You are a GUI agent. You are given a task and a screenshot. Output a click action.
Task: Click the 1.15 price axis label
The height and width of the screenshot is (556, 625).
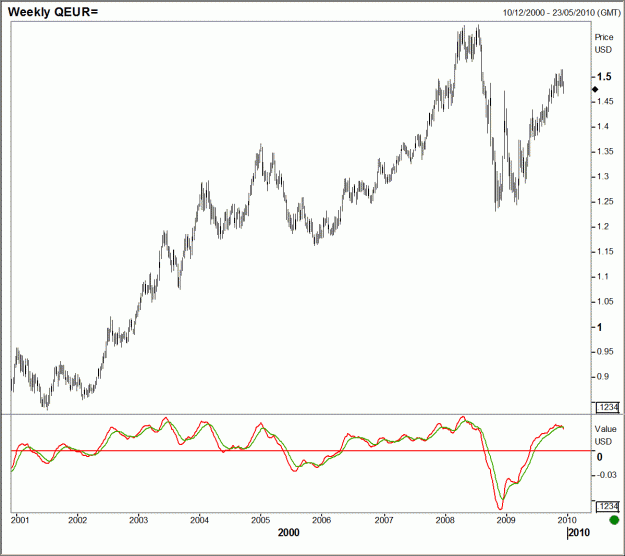tap(605, 251)
